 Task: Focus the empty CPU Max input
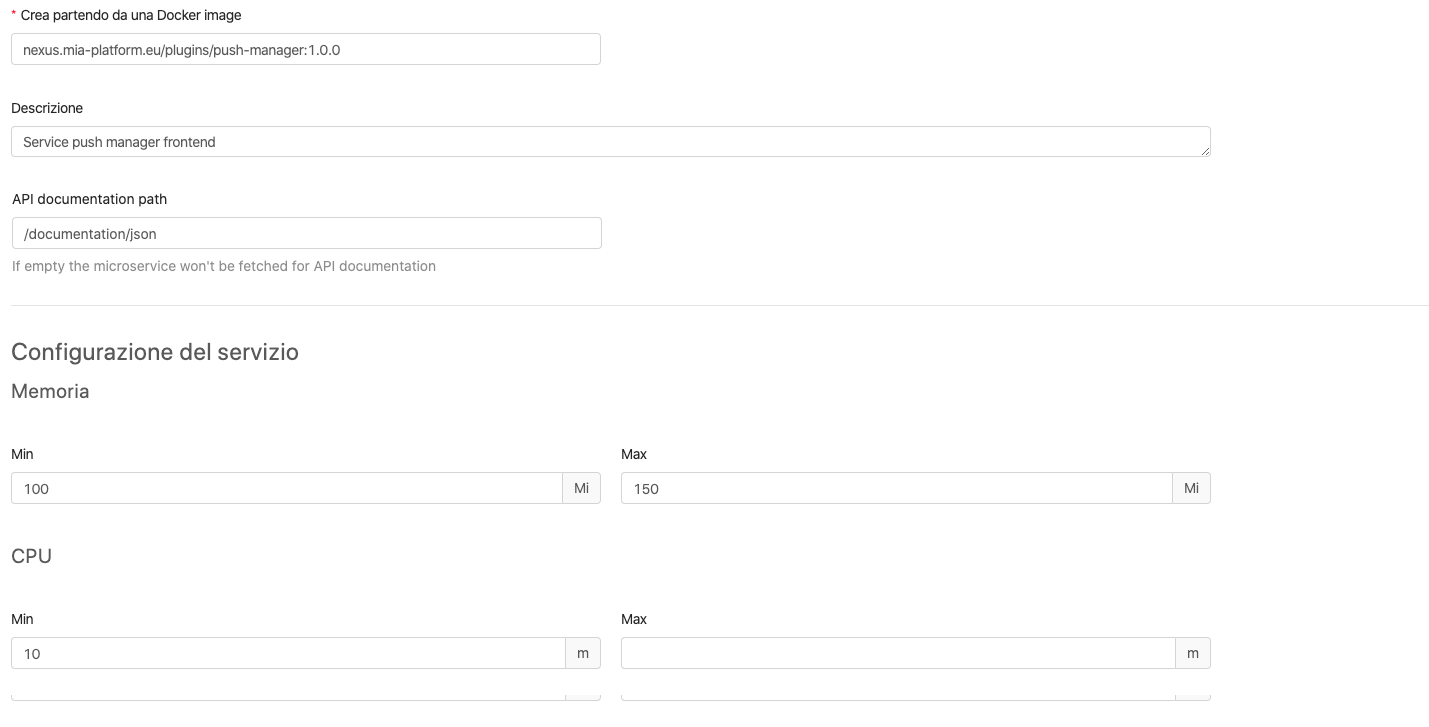(898, 654)
